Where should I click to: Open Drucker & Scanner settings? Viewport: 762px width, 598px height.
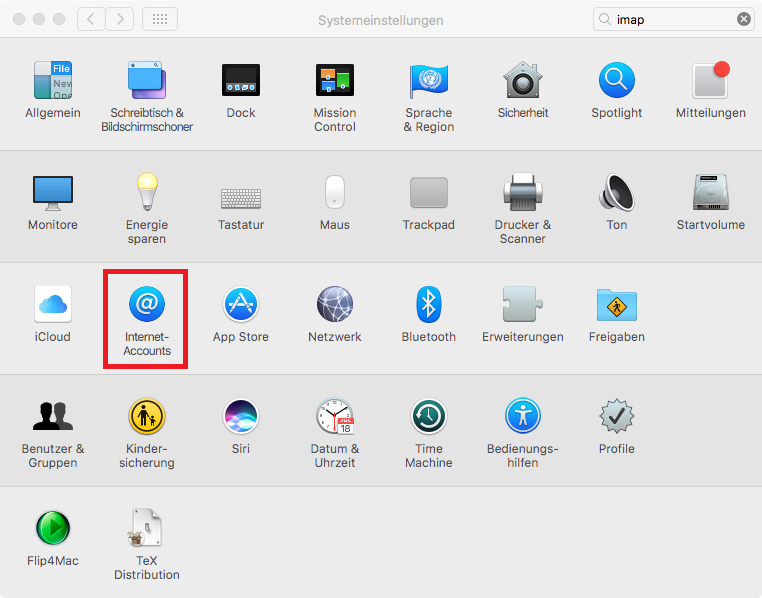pos(523,192)
